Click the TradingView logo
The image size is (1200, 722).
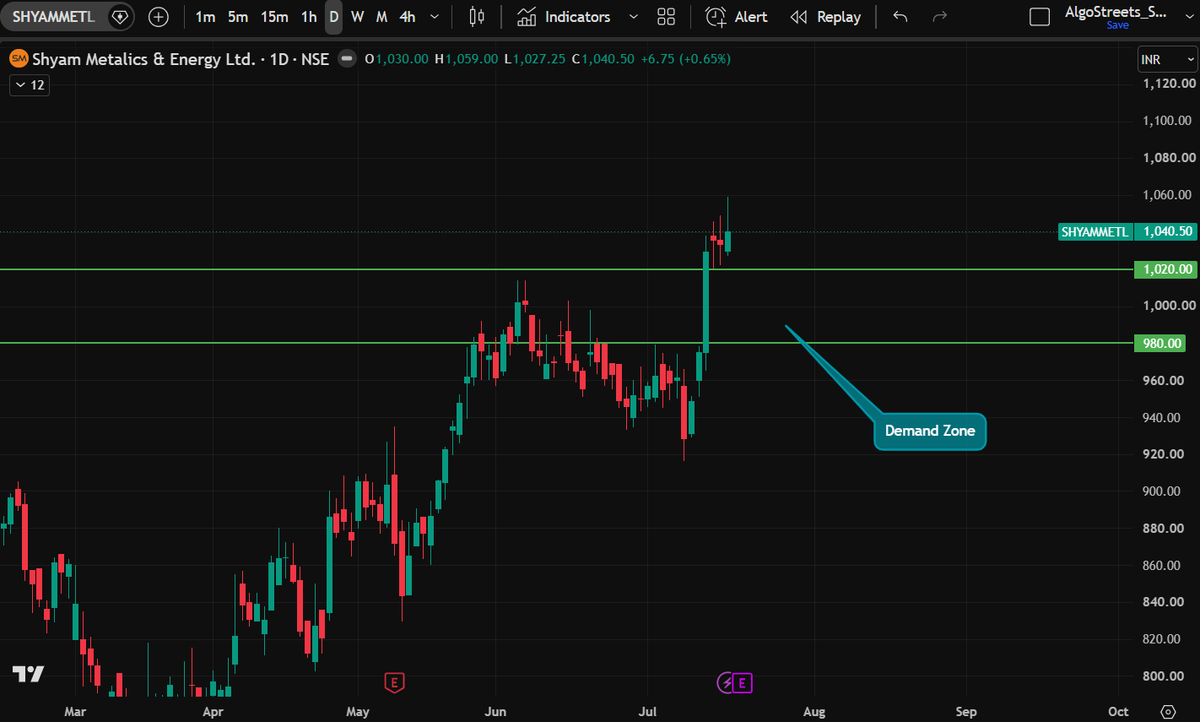point(28,673)
